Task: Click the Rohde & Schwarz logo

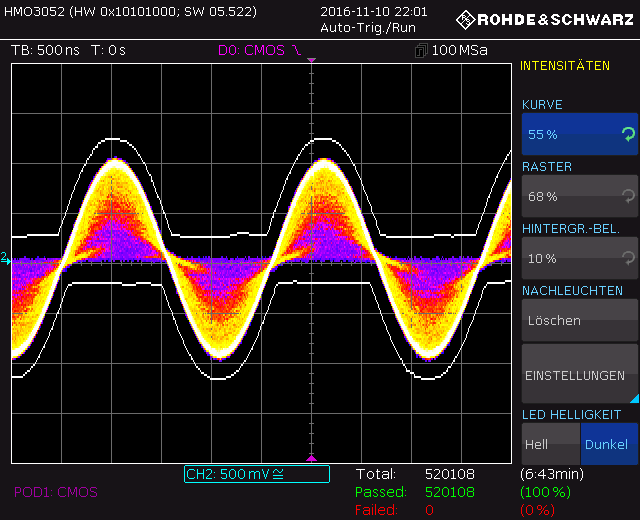Action: (545, 19)
